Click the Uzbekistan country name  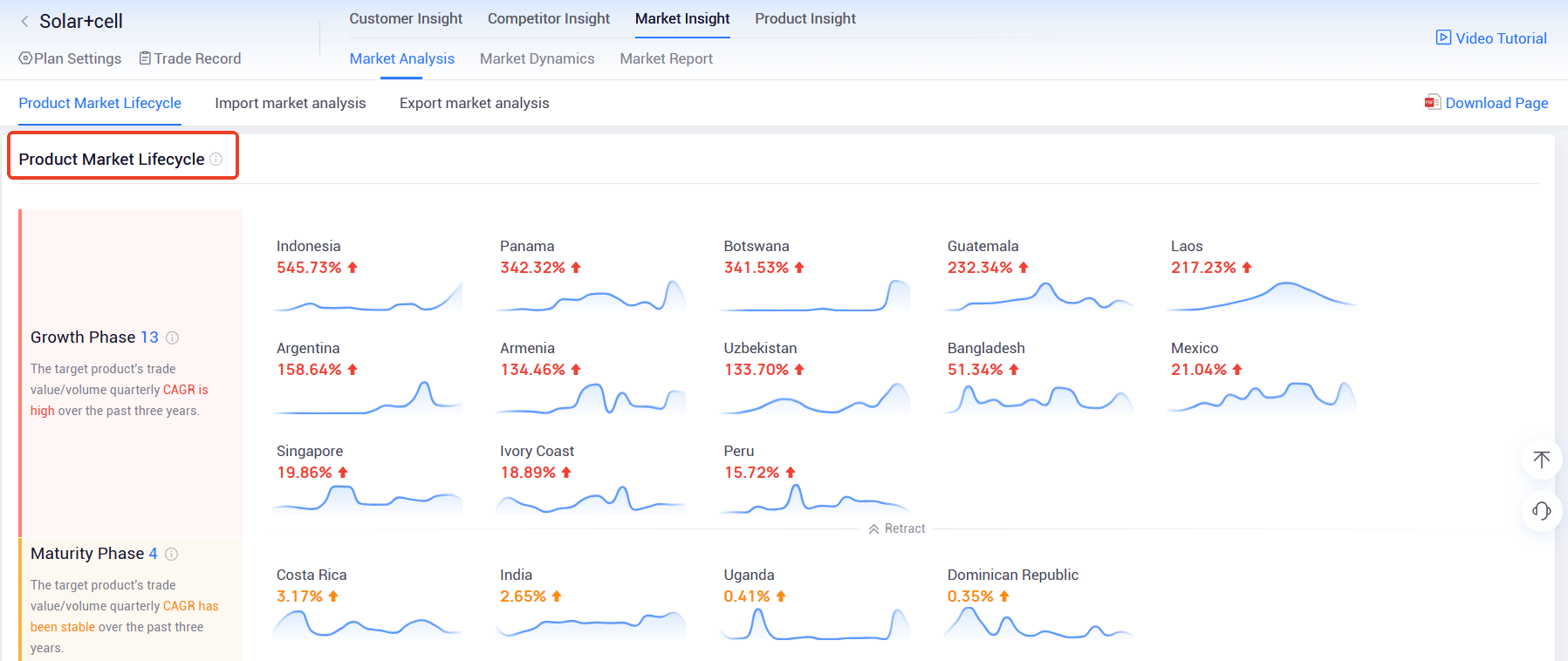(x=760, y=348)
